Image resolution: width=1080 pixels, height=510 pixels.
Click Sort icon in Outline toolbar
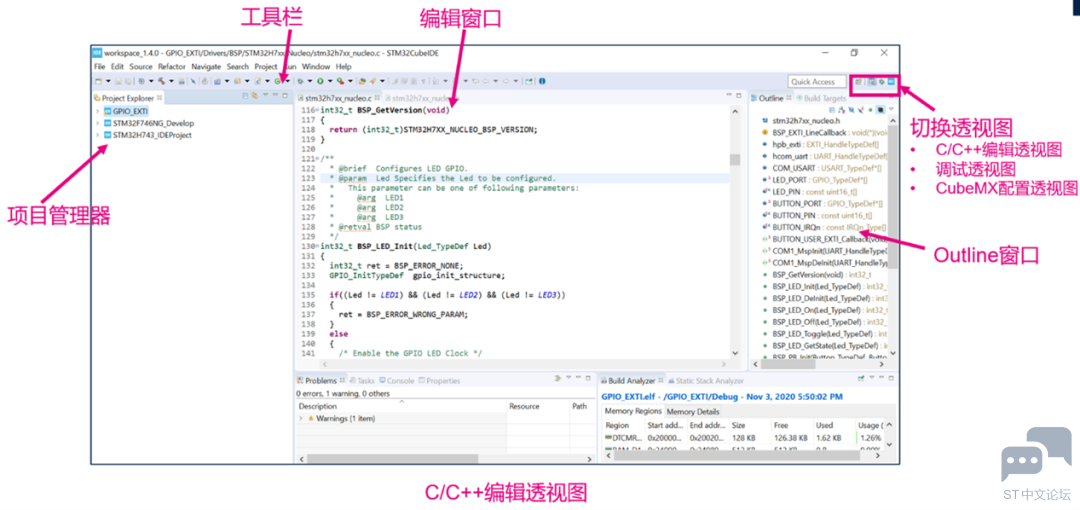click(842, 110)
